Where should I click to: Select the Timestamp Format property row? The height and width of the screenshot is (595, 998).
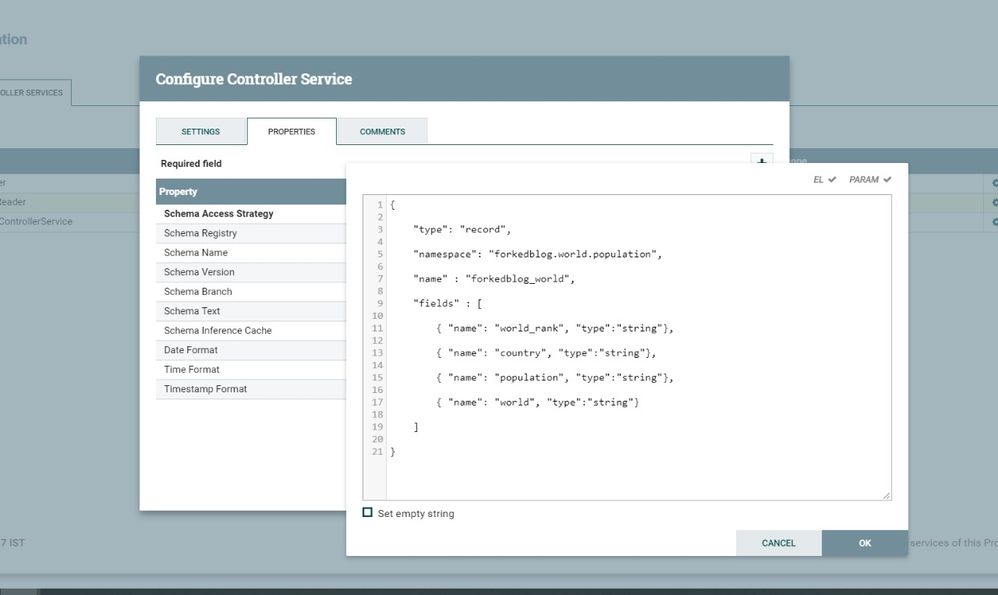coord(205,389)
